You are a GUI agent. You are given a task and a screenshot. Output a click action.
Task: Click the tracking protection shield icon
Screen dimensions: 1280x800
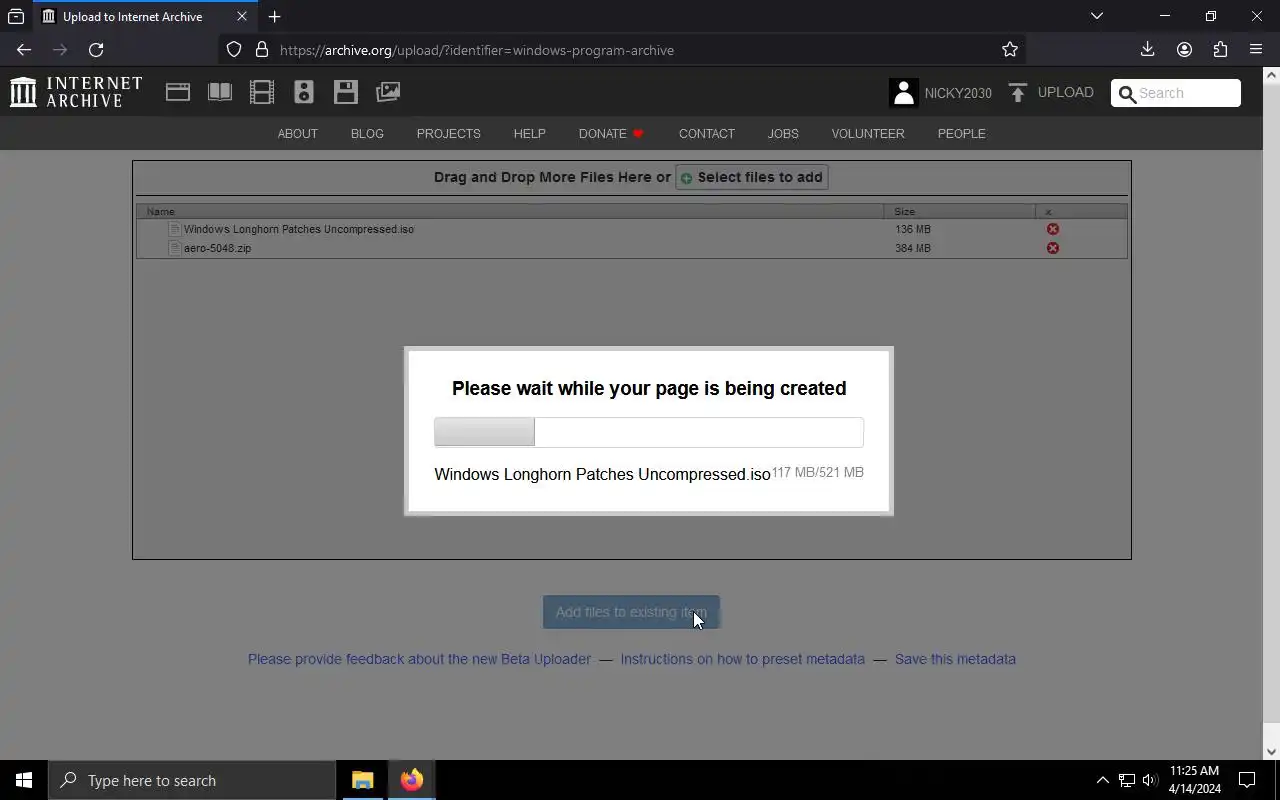(234, 49)
